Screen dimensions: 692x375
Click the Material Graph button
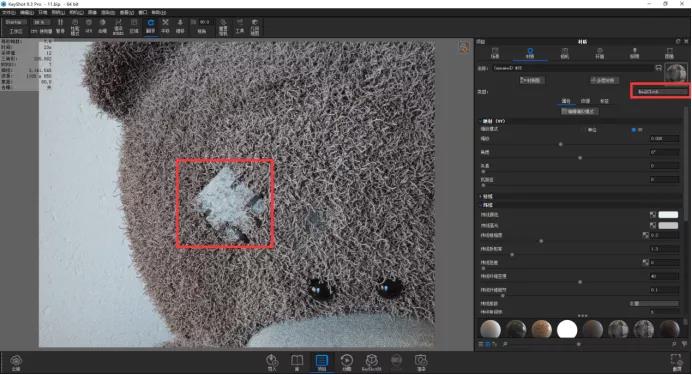(x=532, y=80)
